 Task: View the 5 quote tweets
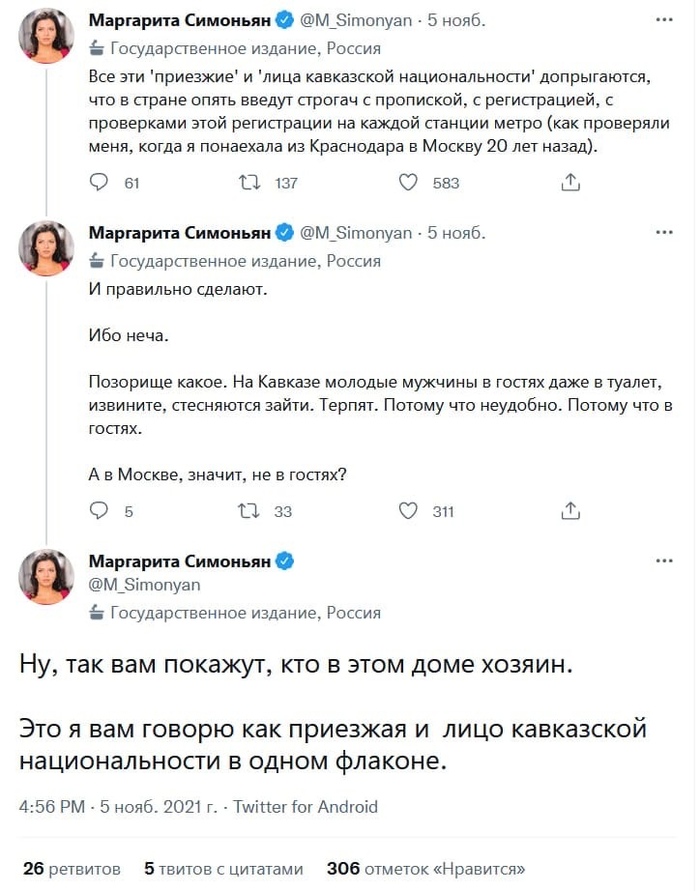tap(223, 867)
